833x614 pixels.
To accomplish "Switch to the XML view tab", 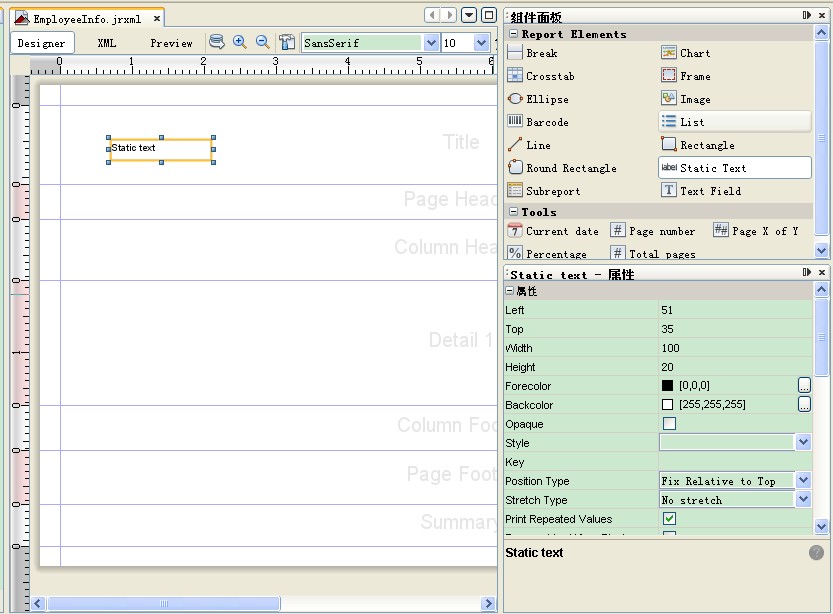I will point(106,43).
